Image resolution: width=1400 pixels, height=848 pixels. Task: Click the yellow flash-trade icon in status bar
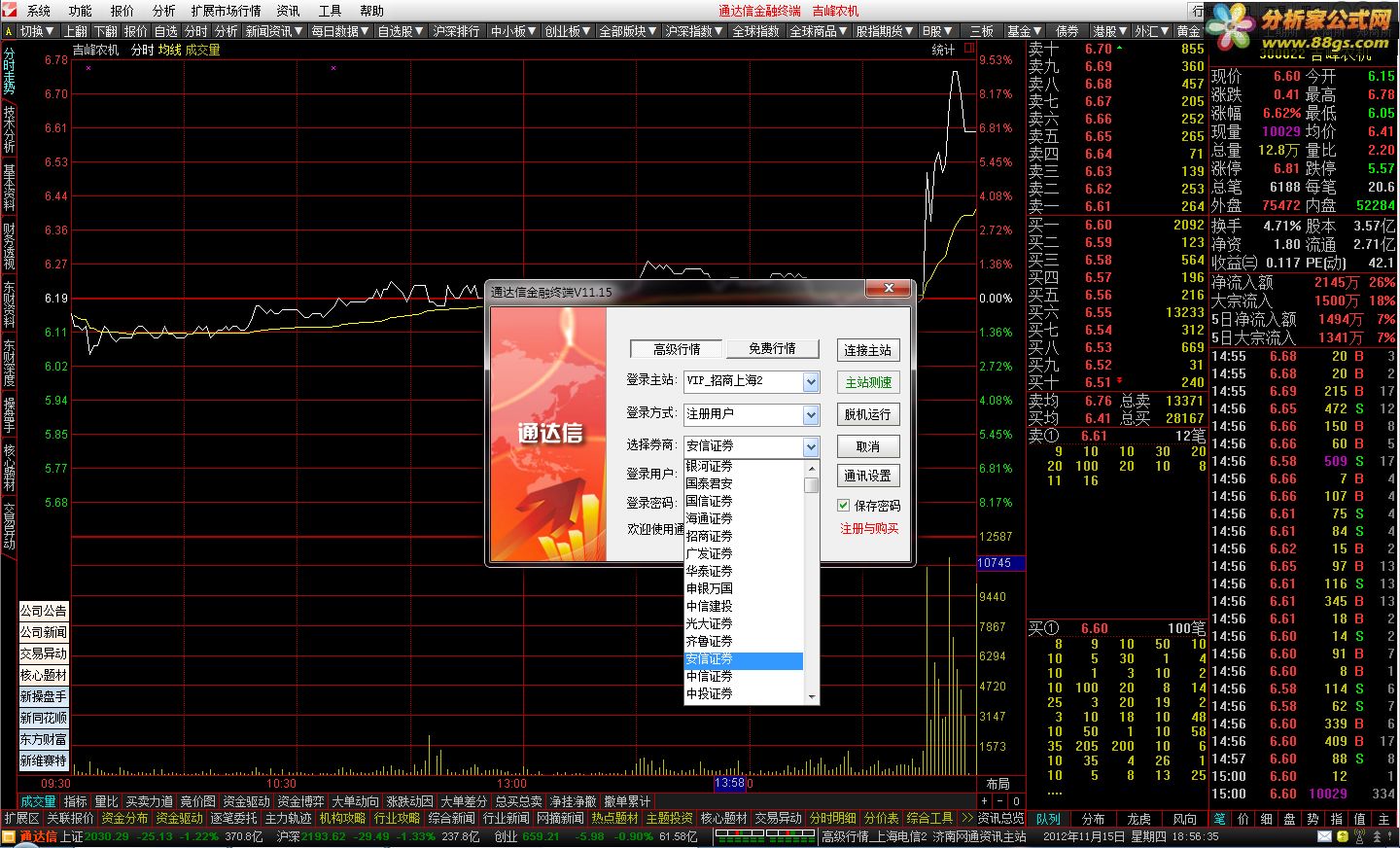[x=1343, y=836]
